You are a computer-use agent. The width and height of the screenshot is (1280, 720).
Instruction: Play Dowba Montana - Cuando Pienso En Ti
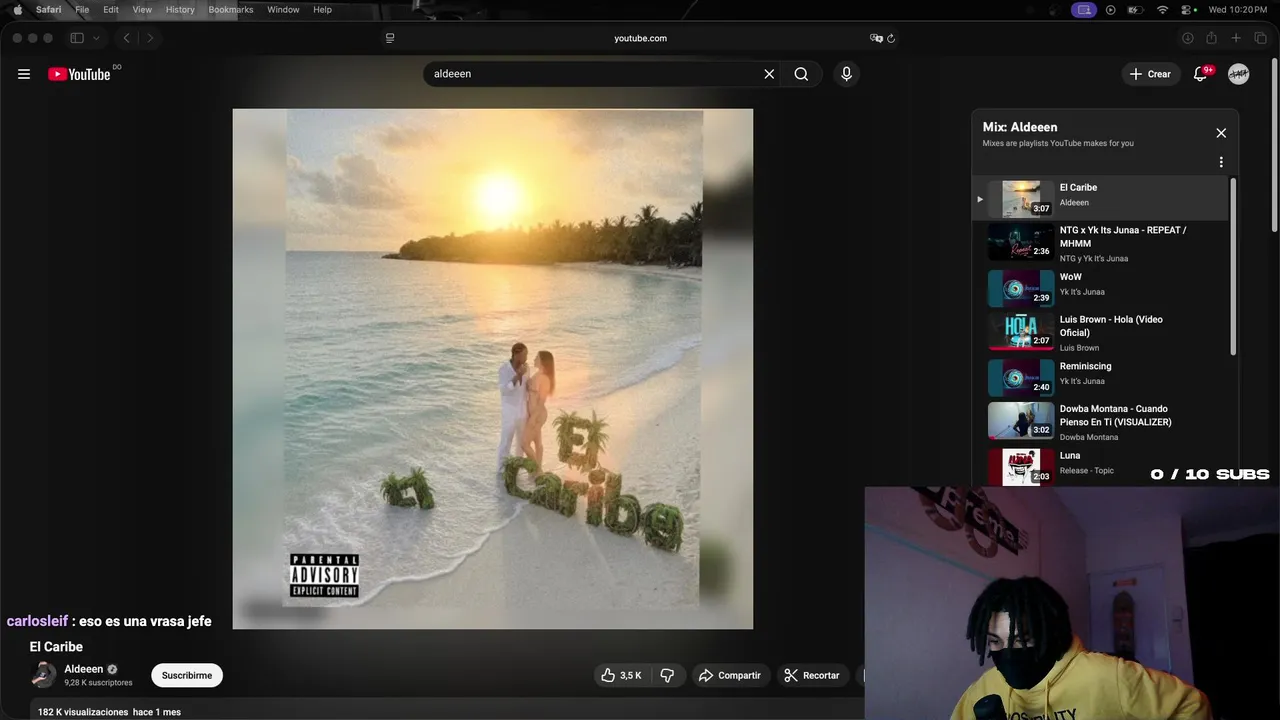tap(1100, 421)
